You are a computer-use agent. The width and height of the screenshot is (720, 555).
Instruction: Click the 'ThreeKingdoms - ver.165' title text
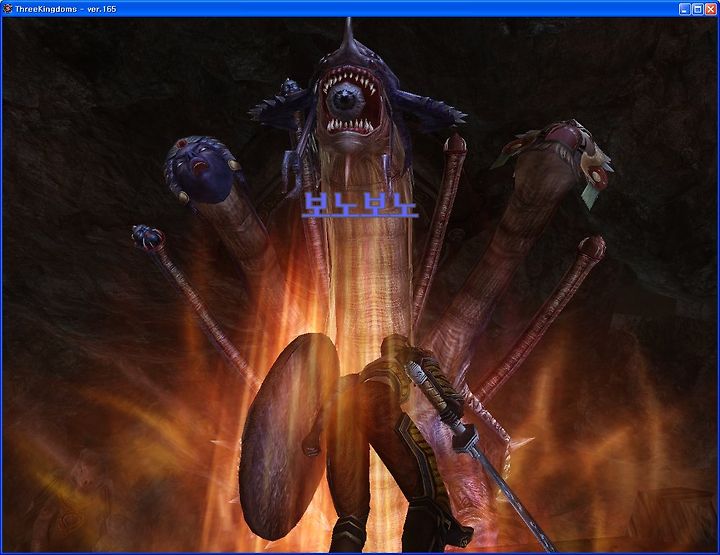(x=66, y=9)
